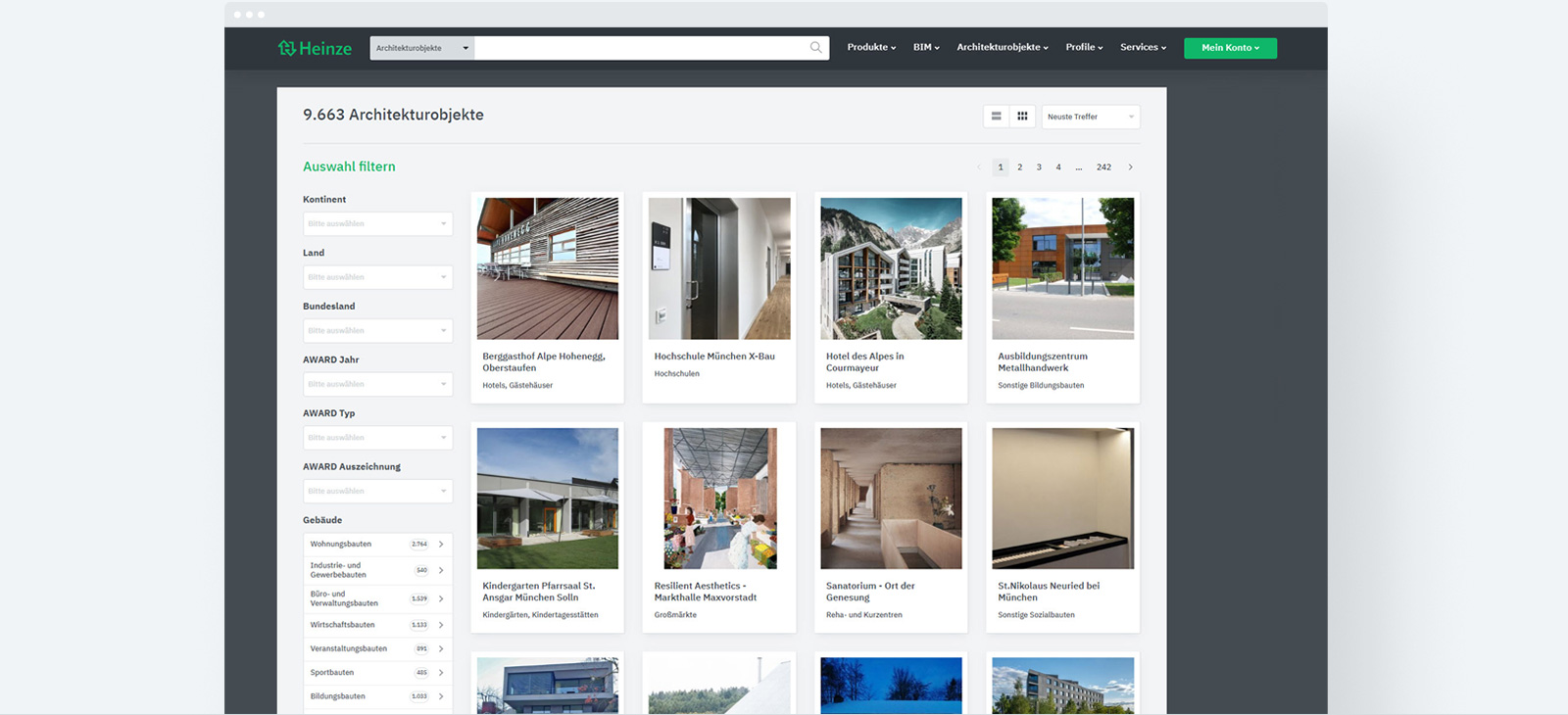Click title 'Hotel des Alpes in Courmayeur'
1568x715 pixels.
pos(865,362)
